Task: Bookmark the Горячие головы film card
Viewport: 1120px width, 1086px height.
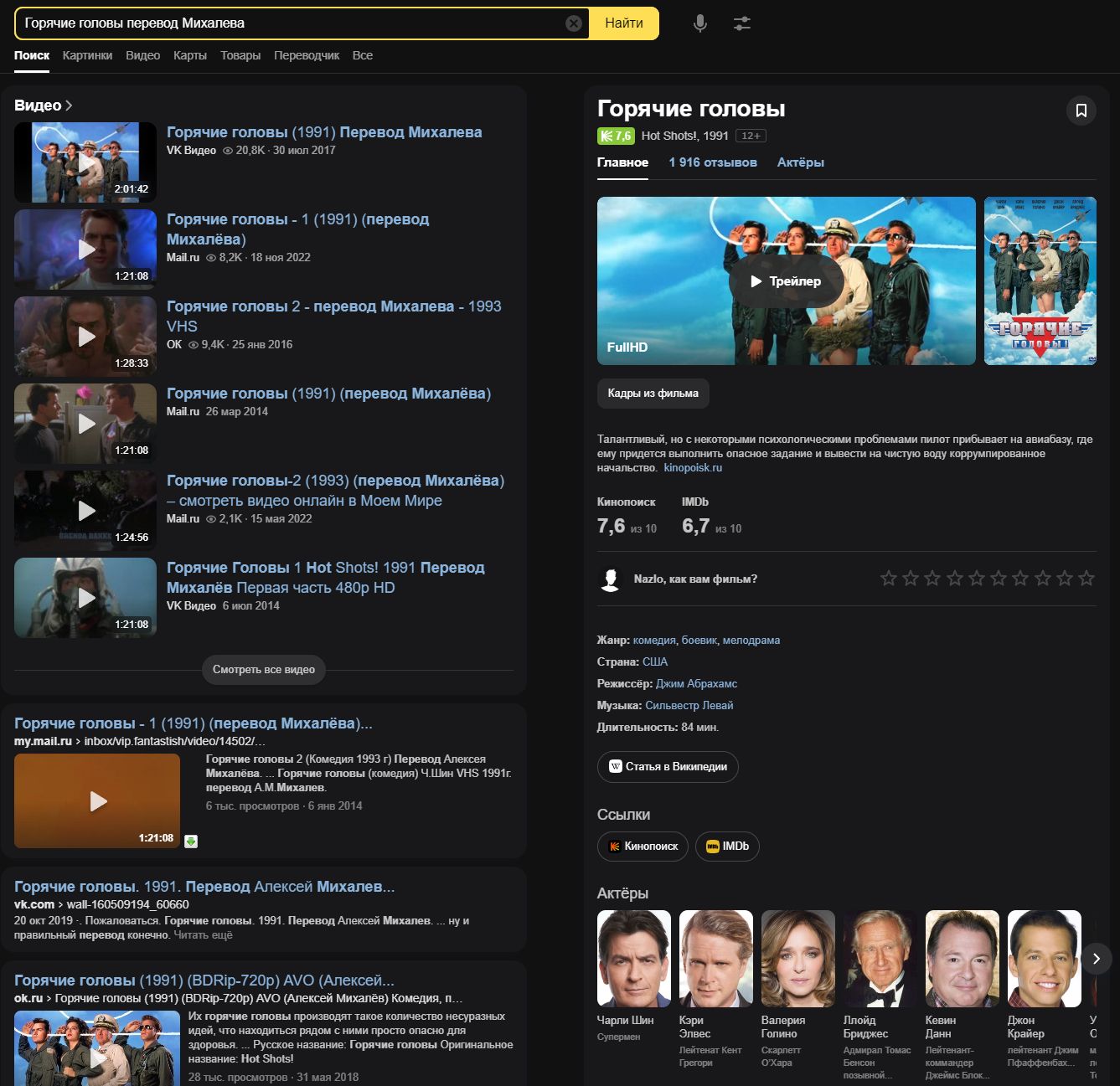Action: (1081, 111)
